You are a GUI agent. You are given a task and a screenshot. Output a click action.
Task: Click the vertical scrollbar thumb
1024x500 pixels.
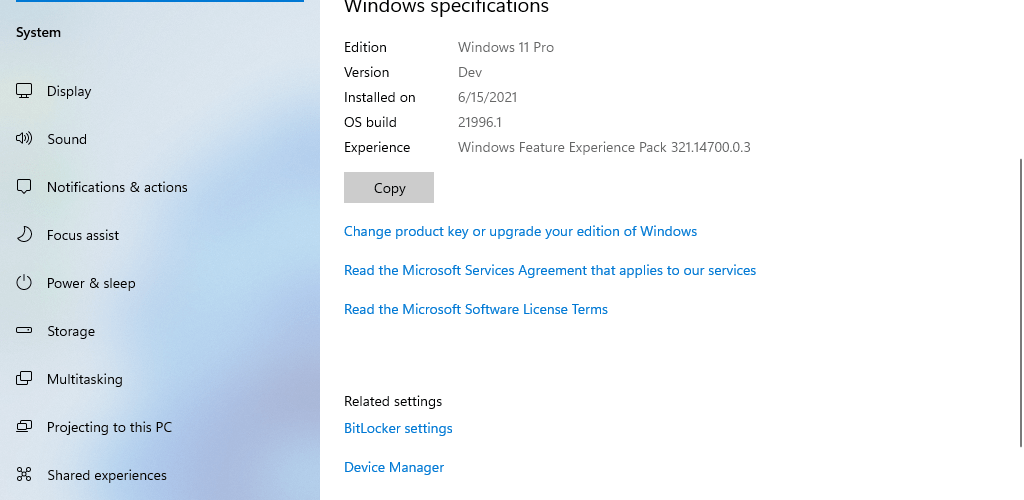[1021, 302]
